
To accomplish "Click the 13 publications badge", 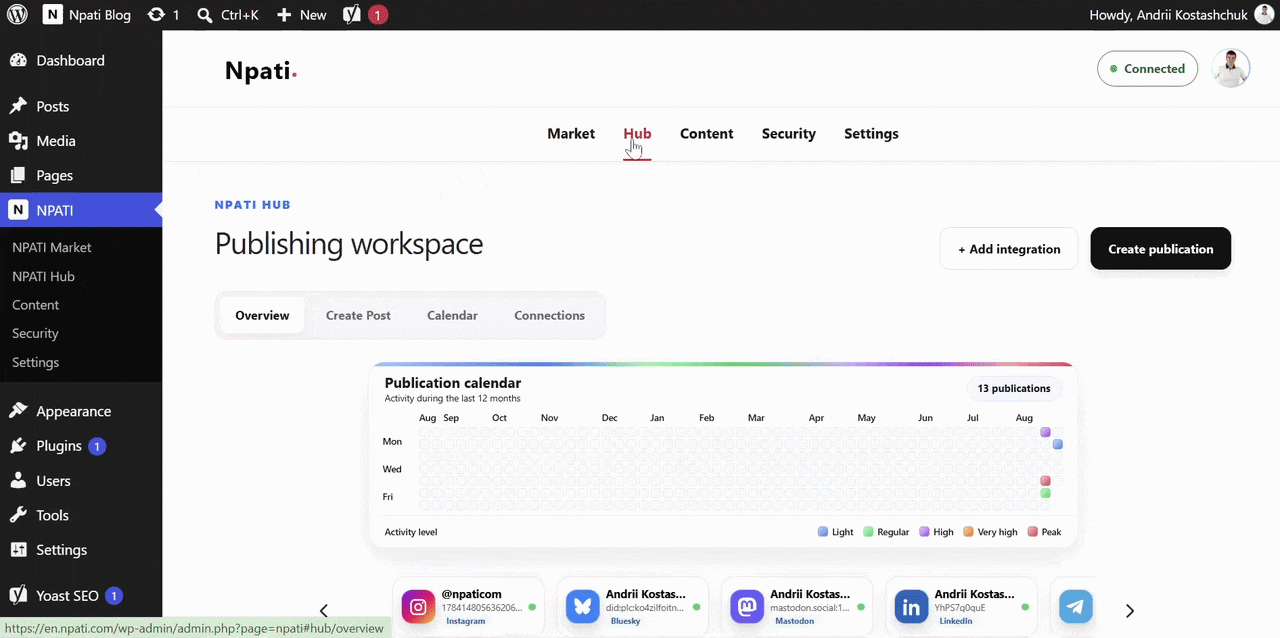I will 1014,388.
